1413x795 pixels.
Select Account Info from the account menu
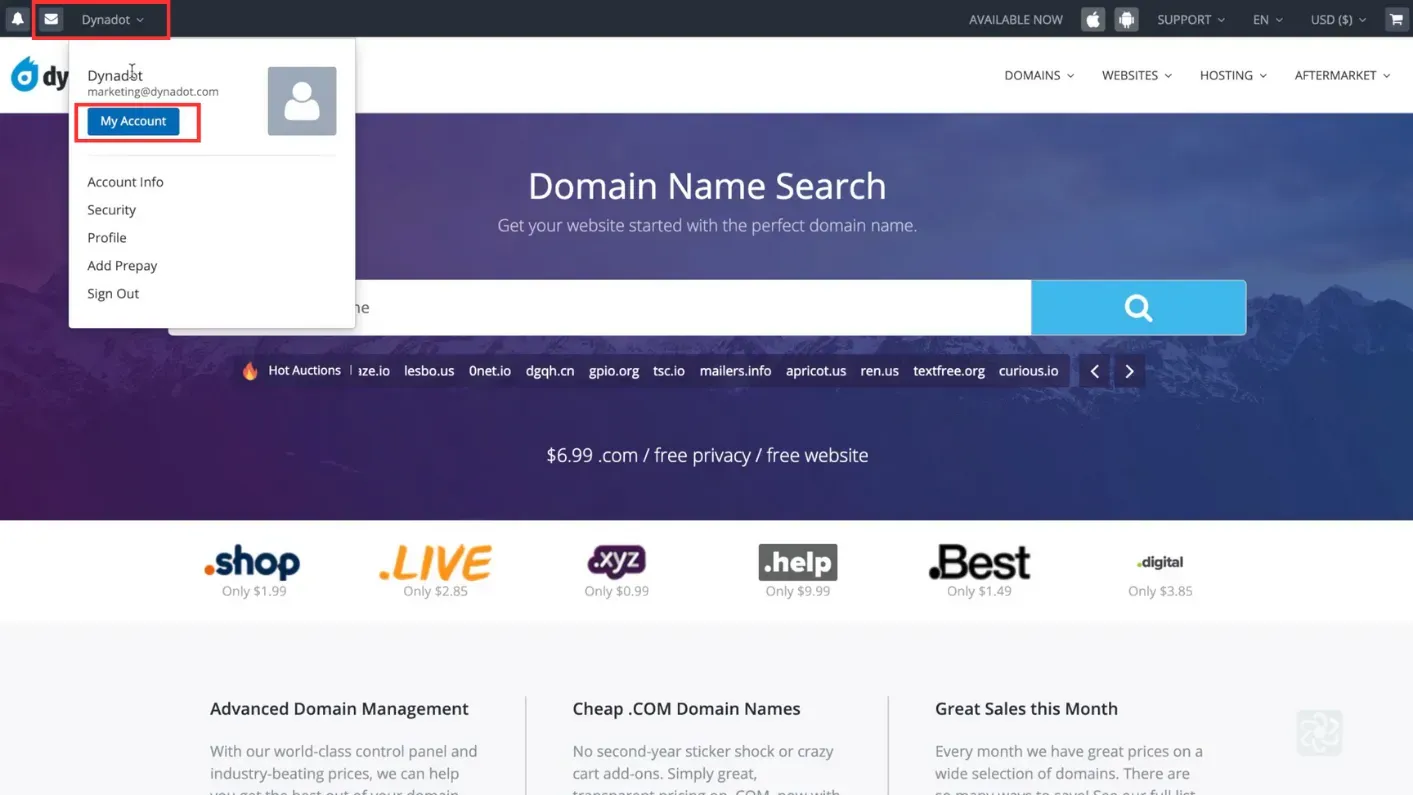[x=125, y=182]
